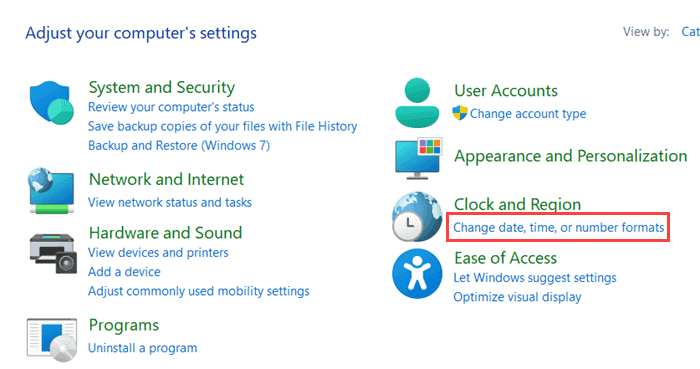Open Let Windows suggest settings

pyautogui.click(x=535, y=278)
